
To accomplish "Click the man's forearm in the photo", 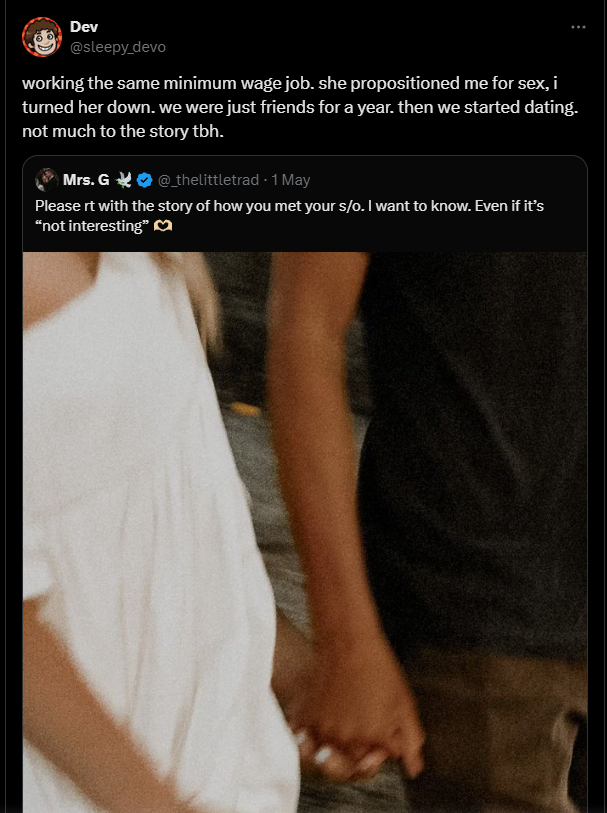I will pos(321,467).
